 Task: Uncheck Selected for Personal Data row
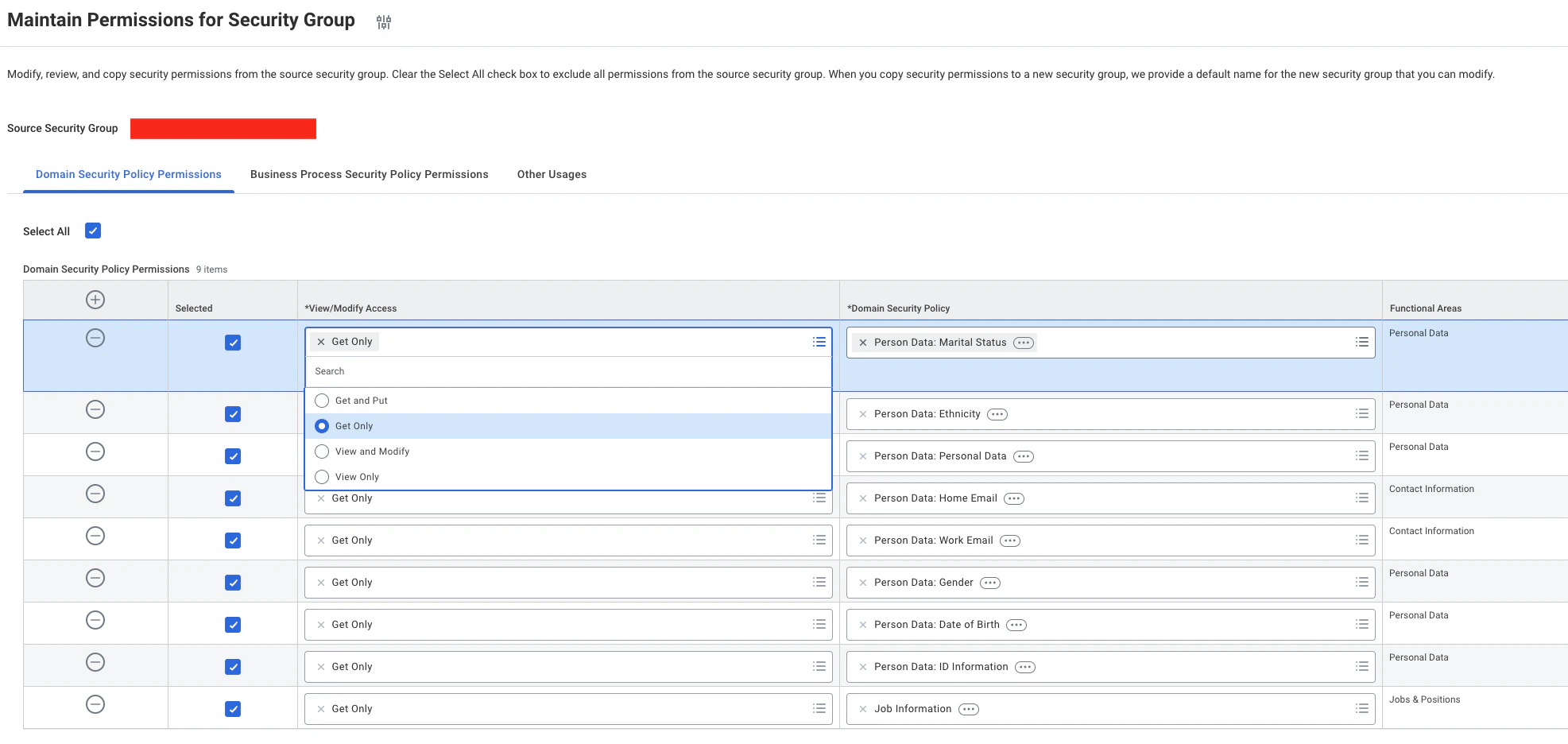[x=233, y=456]
